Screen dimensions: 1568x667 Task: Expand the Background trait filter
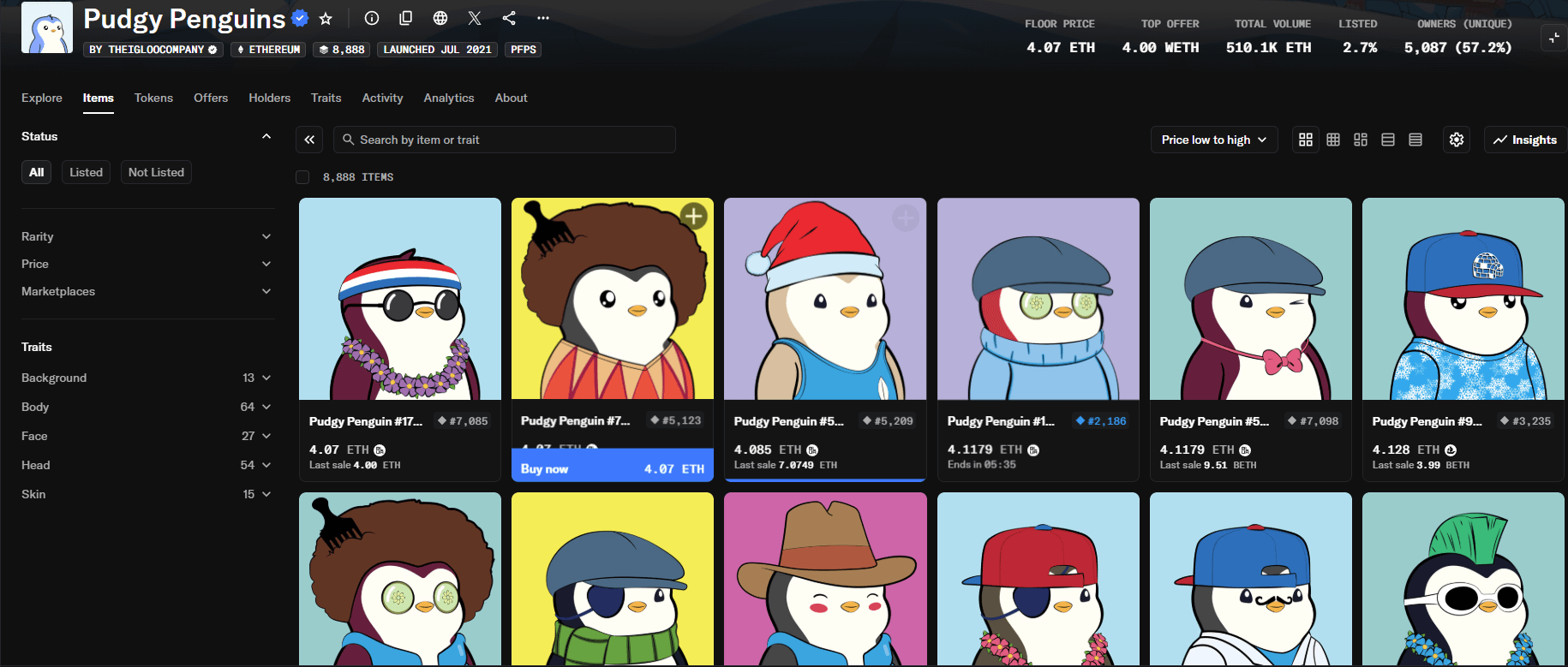click(x=147, y=378)
